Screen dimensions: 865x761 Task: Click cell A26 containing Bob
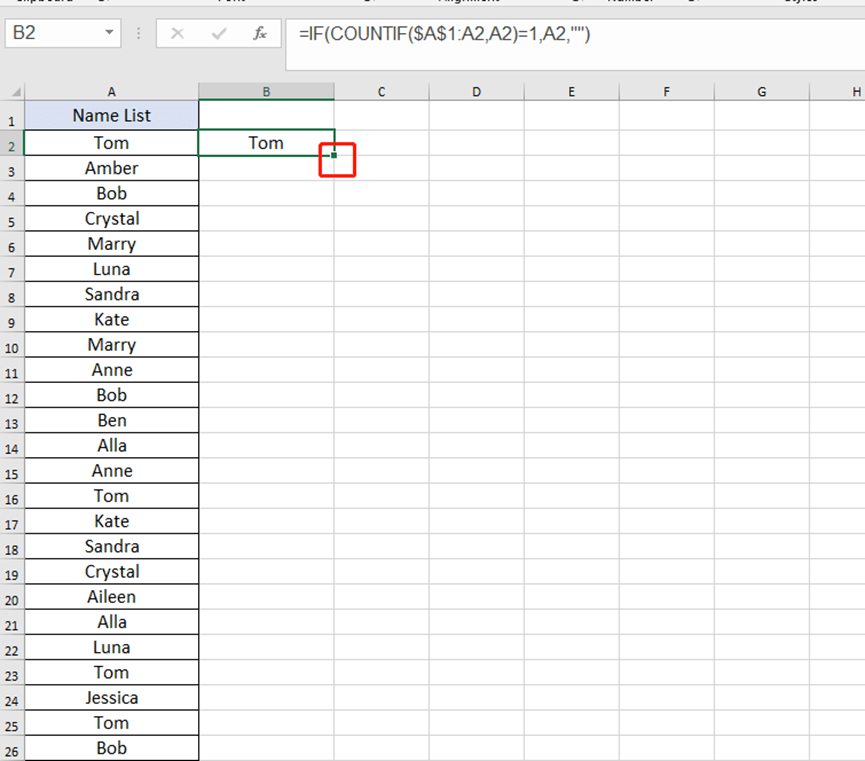pos(111,747)
